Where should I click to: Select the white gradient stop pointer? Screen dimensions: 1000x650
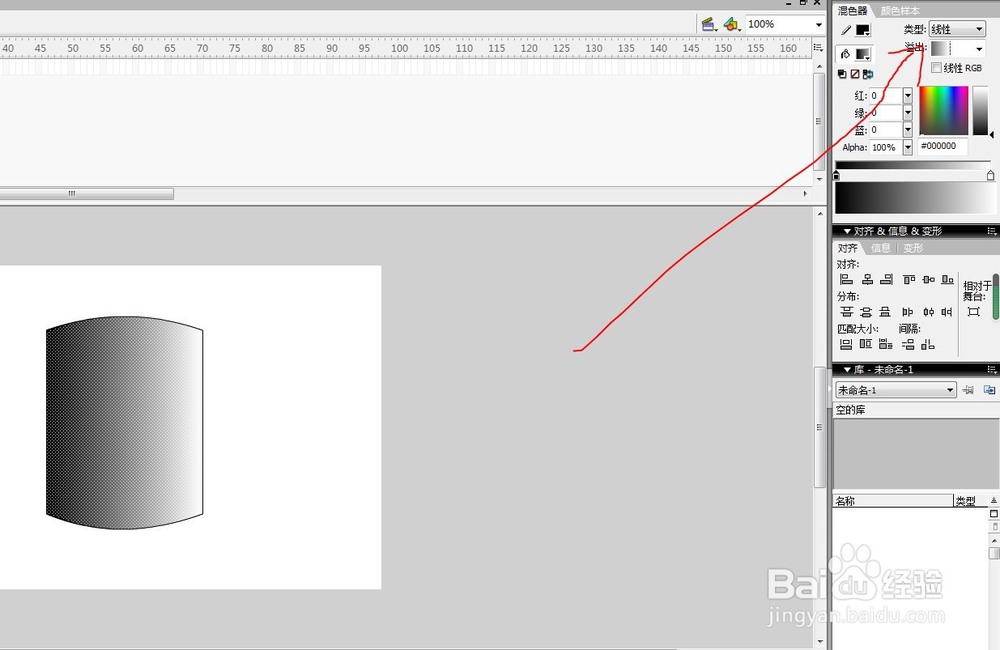click(990, 175)
